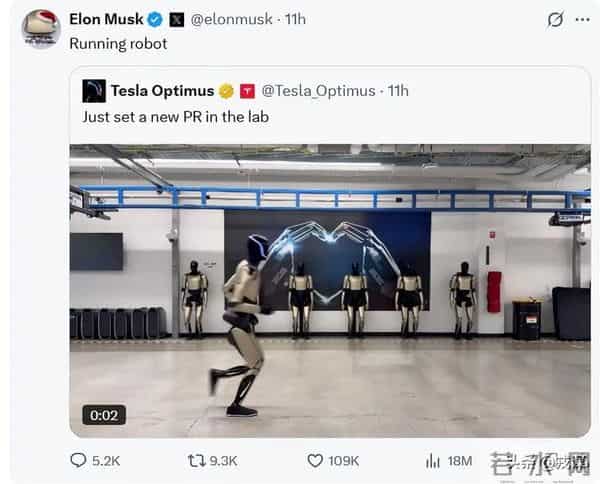Open the Tesla Optimus display name link
This screenshot has width=600, height=484.
(x=163, y=91)
